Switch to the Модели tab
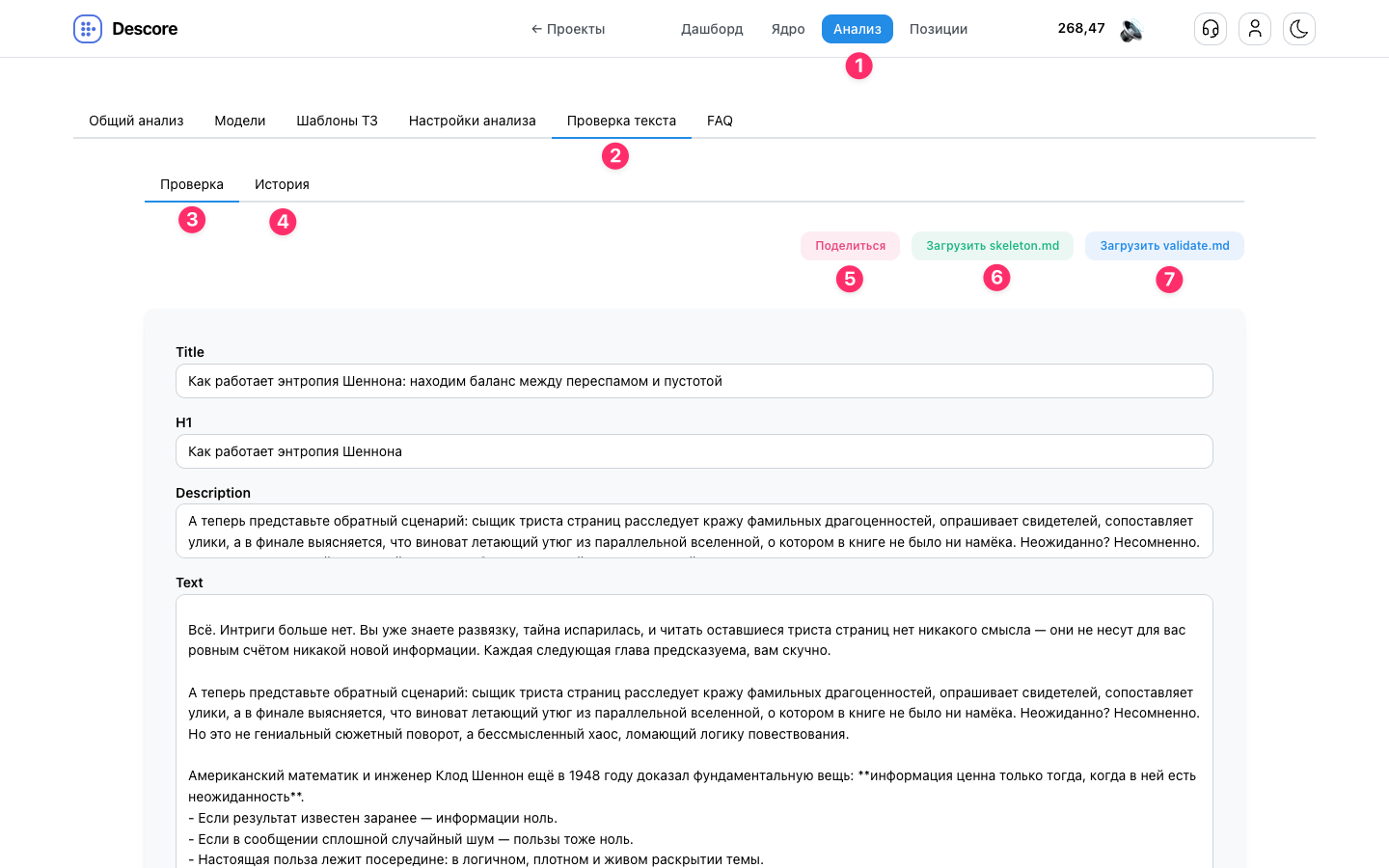 (x=240, y=121)
